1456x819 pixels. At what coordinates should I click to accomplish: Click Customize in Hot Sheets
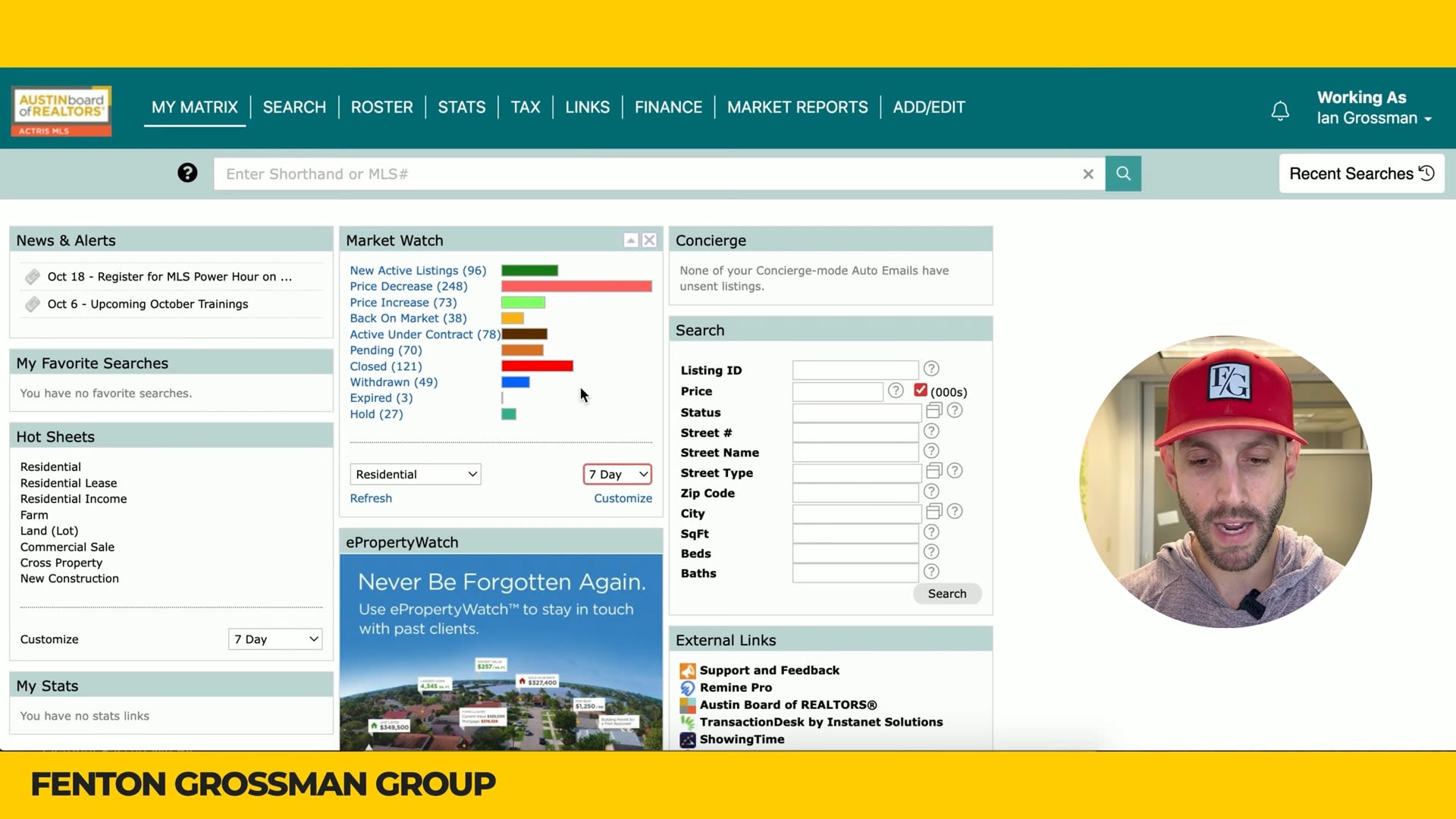(x=49, y=639)
